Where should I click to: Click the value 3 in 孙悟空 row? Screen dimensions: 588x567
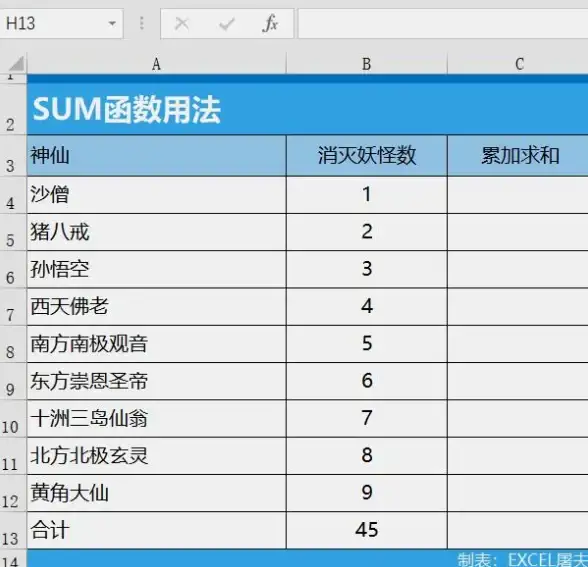coord(367,270)
